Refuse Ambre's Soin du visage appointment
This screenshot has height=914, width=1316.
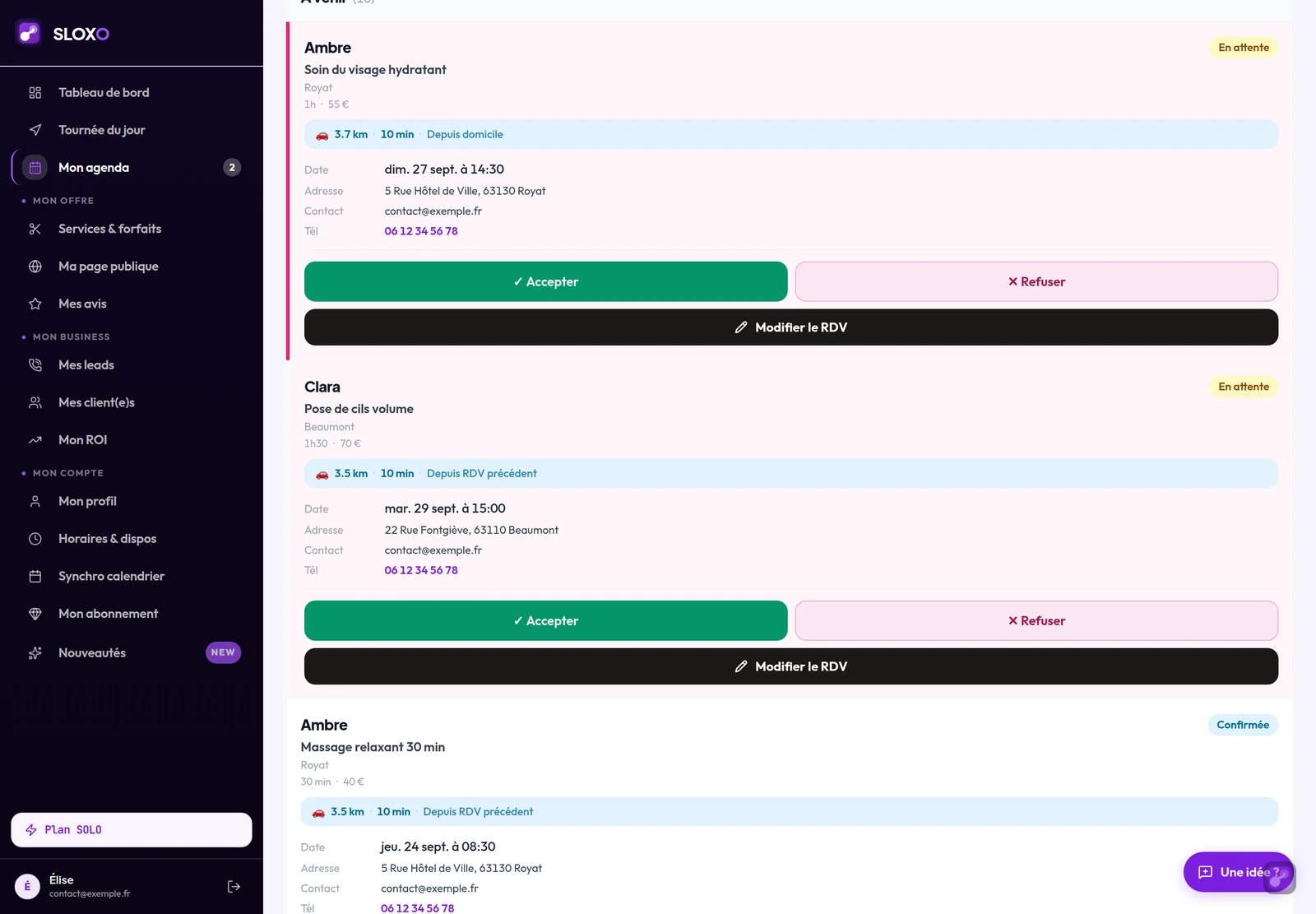pyautogui.click(x=1036, y=281)
